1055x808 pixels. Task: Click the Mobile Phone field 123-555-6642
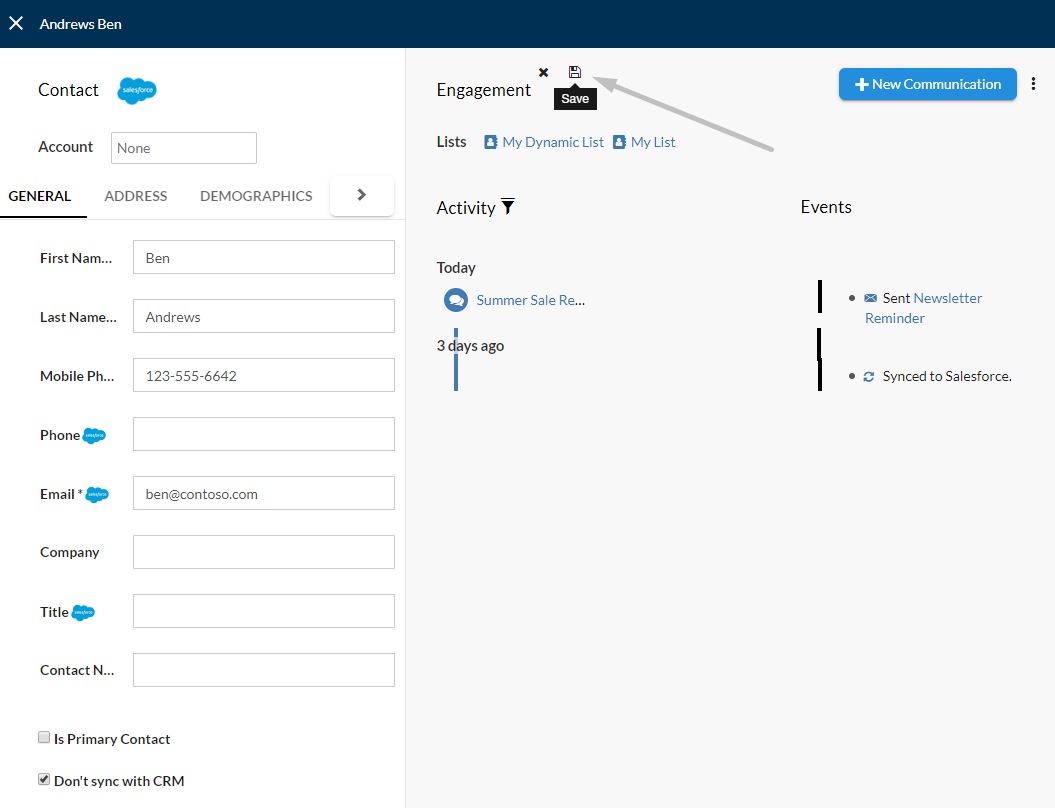point(264,375)
